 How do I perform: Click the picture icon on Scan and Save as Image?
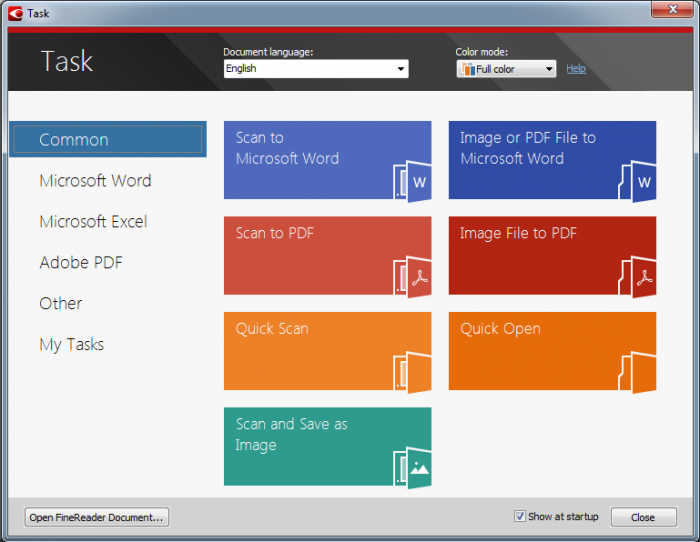coord(413,467)
